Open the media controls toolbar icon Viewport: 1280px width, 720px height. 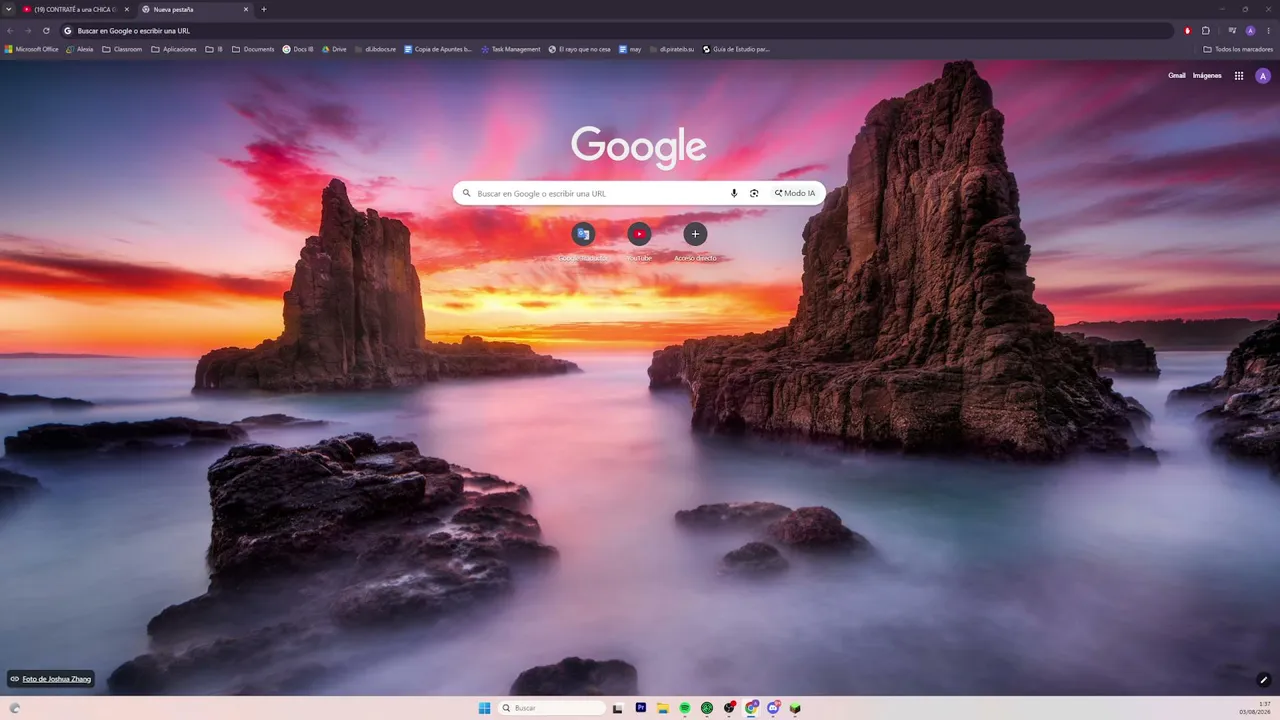[1233, 31]
